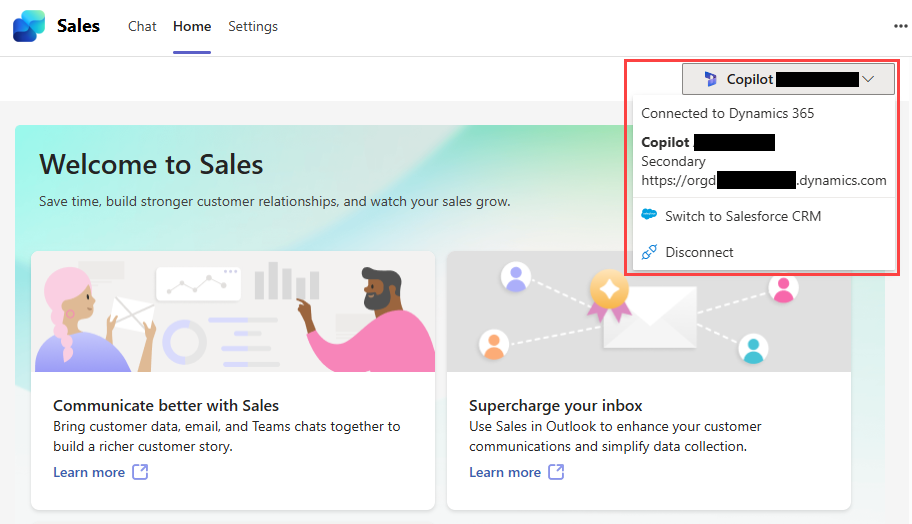Screen dimensions: 912x524
Task: Click the Supercharge your inbox heading
Action: (x=555, y=405)
